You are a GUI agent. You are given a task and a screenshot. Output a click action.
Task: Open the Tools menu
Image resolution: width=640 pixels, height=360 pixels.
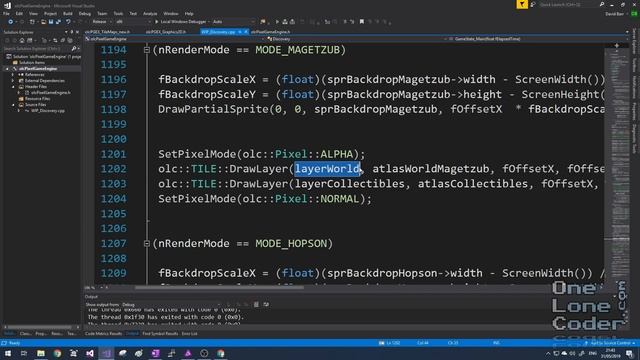tap(118, 13)
